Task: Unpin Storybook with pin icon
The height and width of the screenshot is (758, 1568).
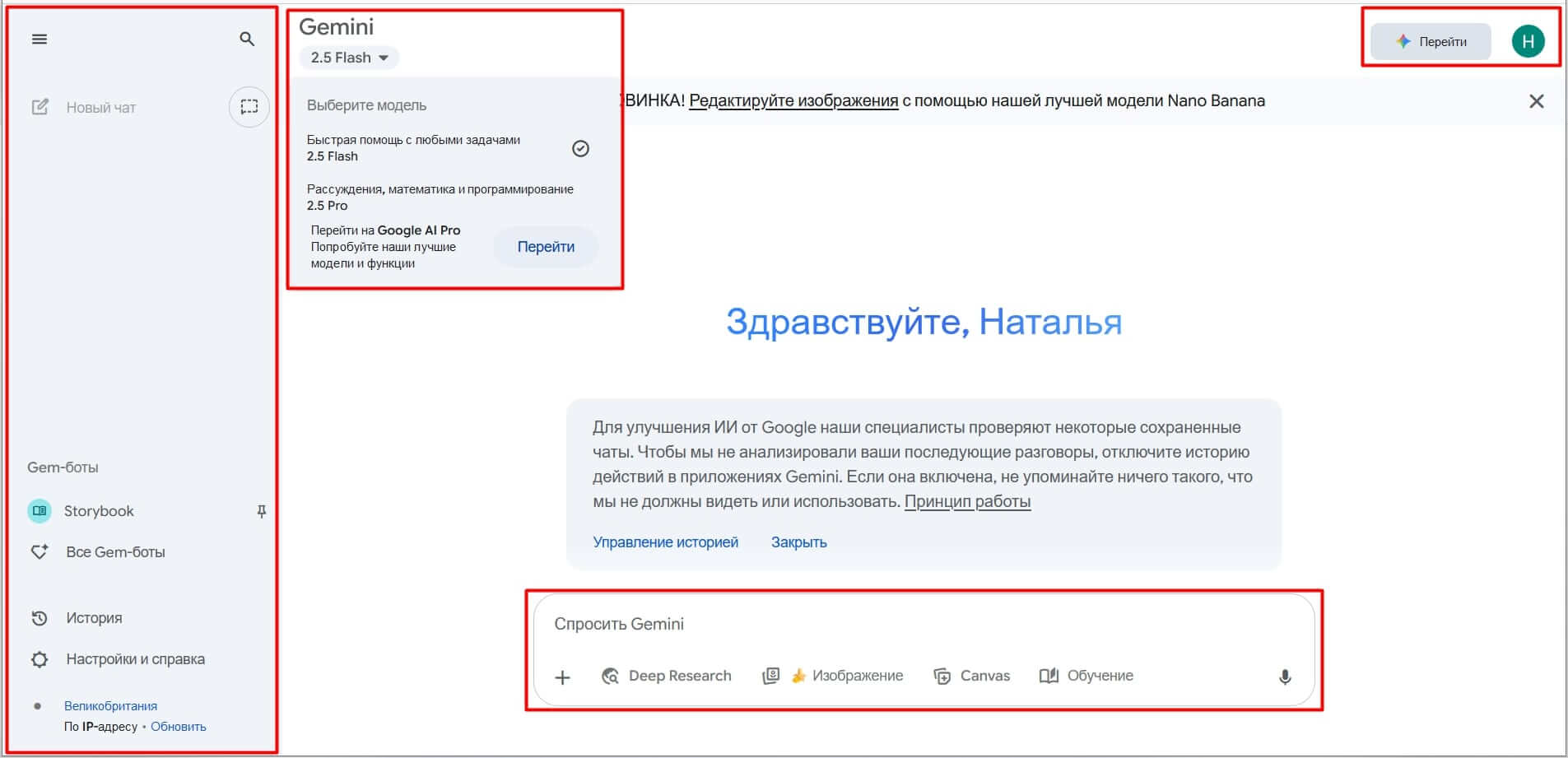Action: click(261, 511)
